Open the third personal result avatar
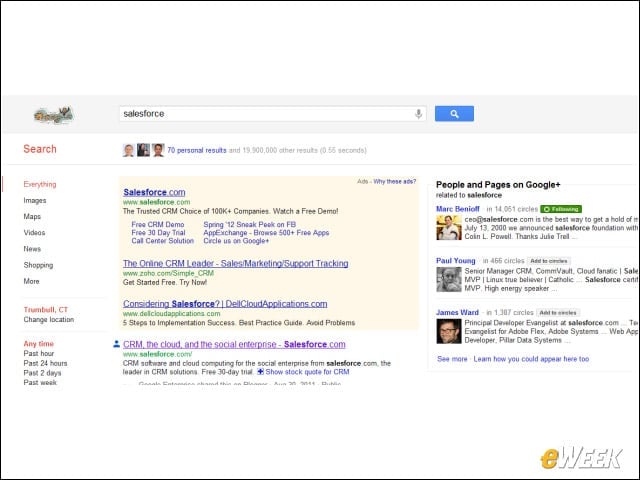The width and height of the screenshot is (640, 480). click(158, 150)
